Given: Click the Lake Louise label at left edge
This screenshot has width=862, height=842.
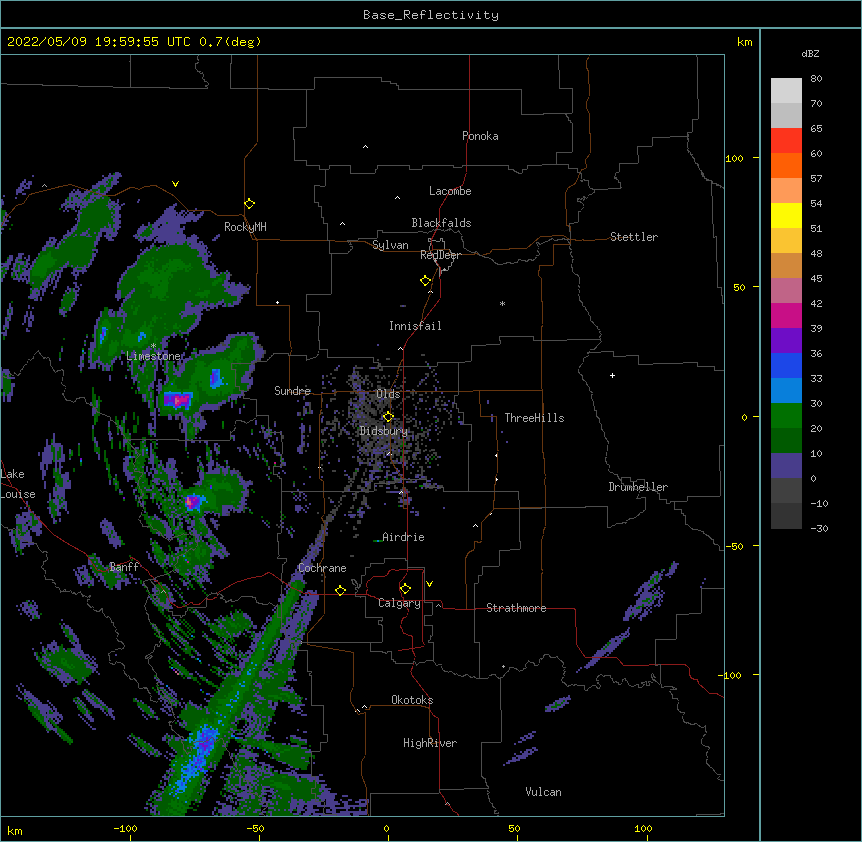Looking at the screenshot, I should [x=18, y=484].
